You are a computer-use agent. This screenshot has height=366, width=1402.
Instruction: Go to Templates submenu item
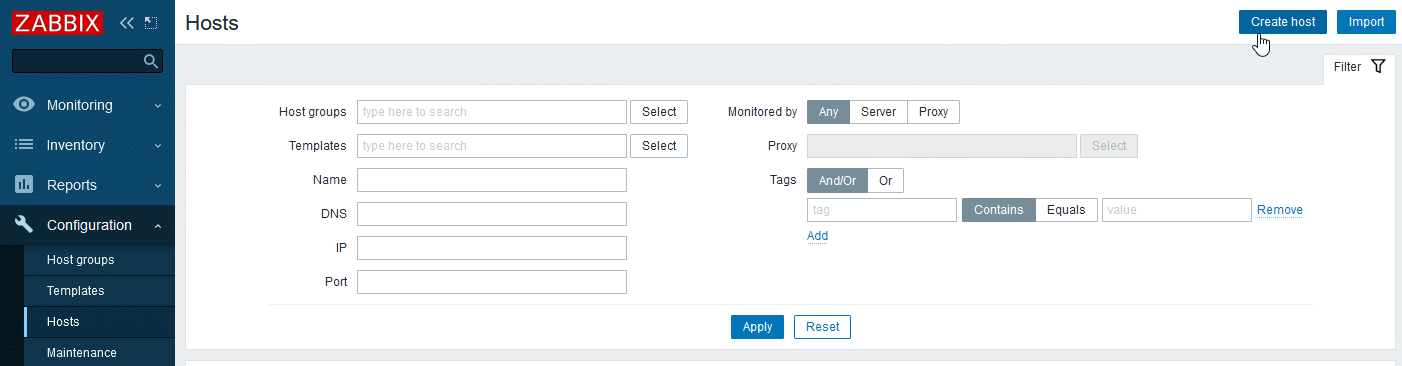[x=76, y=291]
